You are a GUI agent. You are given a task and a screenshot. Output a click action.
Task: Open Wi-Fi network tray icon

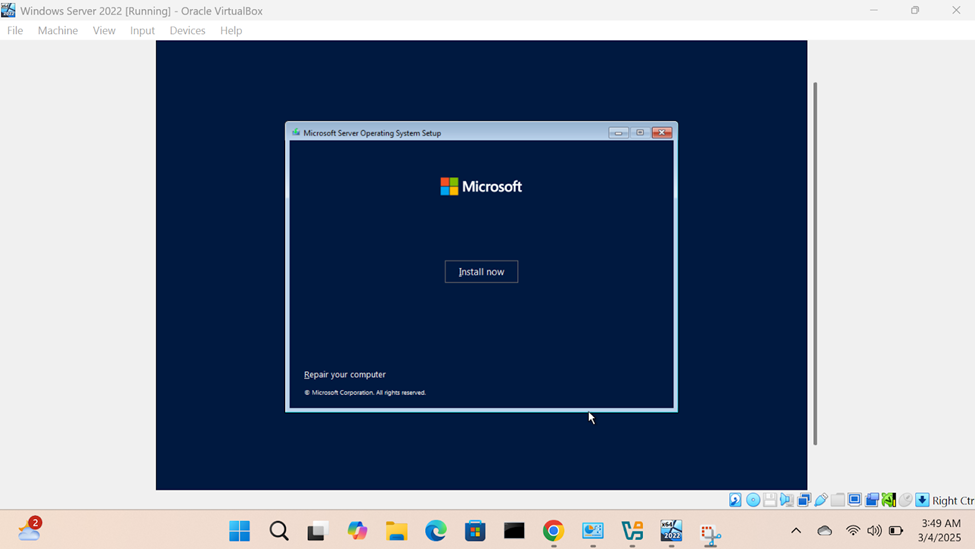click(853, 531)
